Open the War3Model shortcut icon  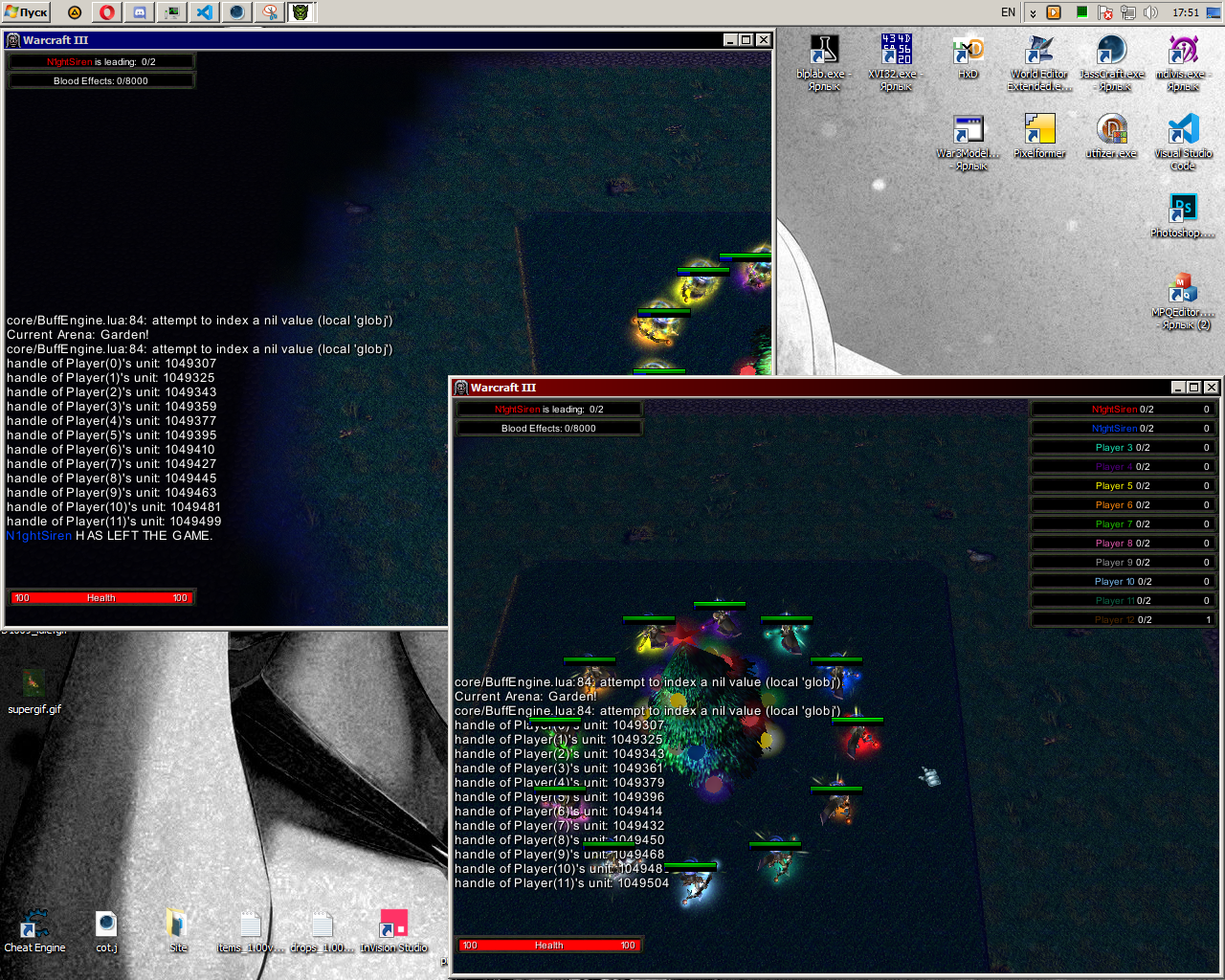[969, 143]
